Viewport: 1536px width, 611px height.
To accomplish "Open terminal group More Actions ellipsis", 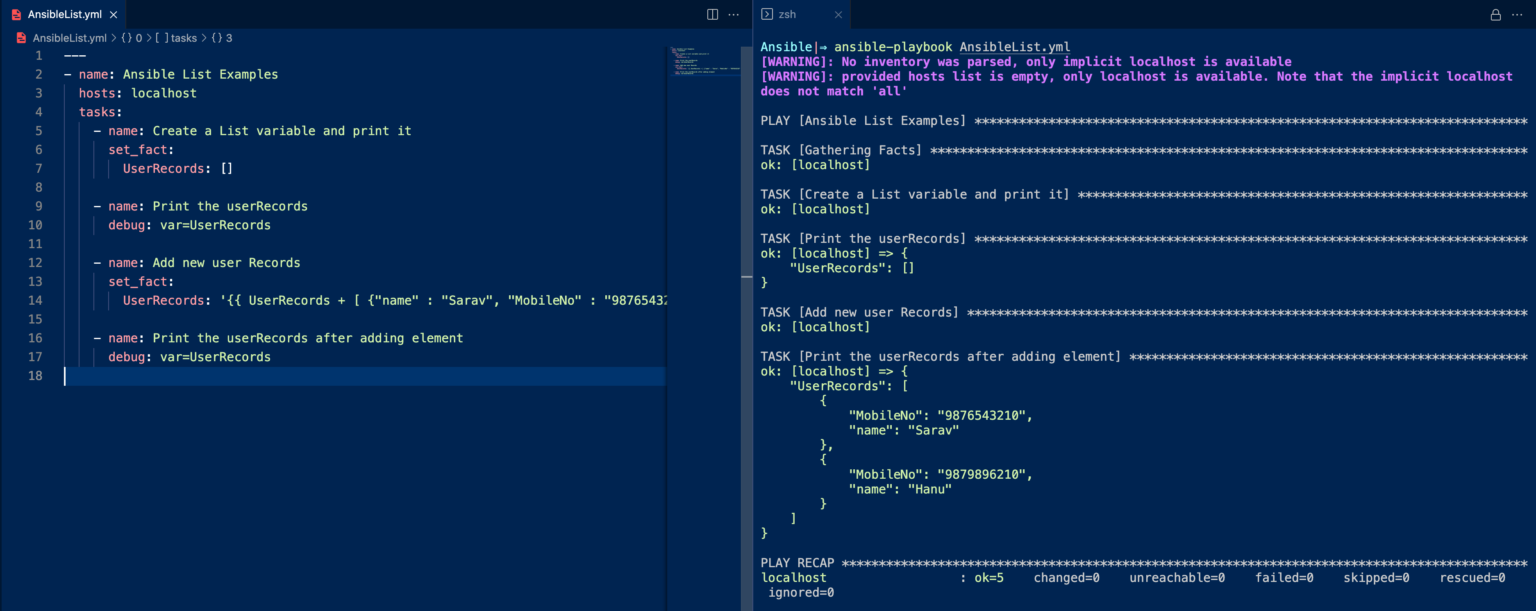I will pos(1518,14).
